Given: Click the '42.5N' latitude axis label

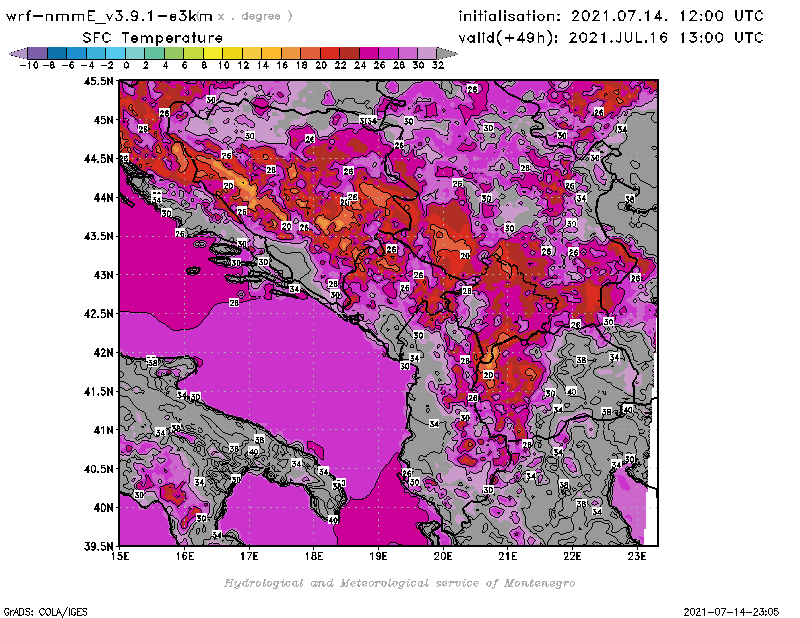Looking at the screenshot, I should pyautogui.click(x=98, y=314).
